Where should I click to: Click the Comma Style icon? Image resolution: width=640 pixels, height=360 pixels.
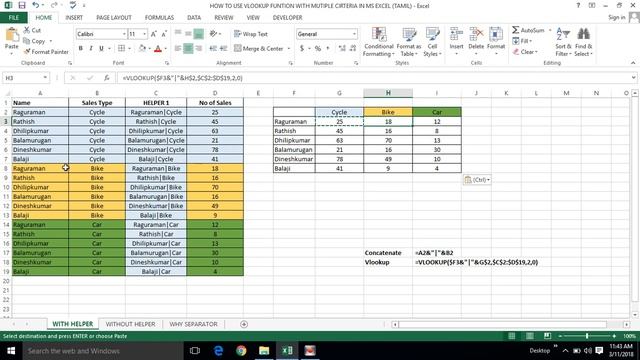327,49
